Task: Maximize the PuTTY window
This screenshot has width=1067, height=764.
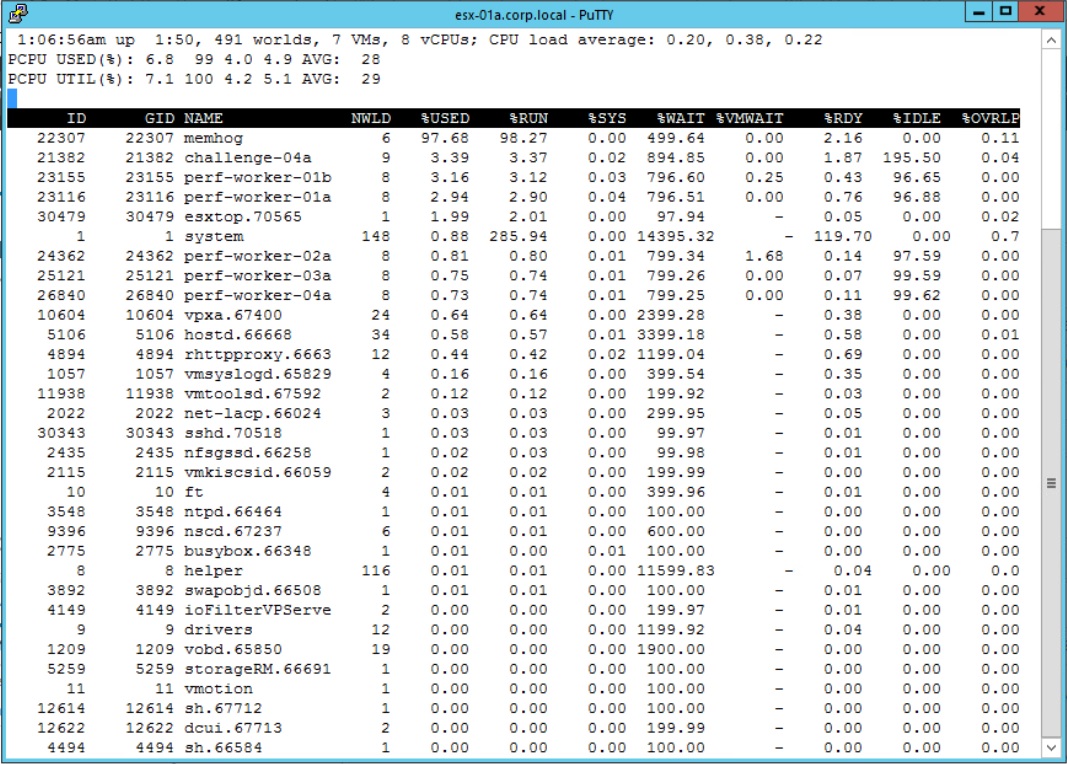Action: coord(1005,12)
